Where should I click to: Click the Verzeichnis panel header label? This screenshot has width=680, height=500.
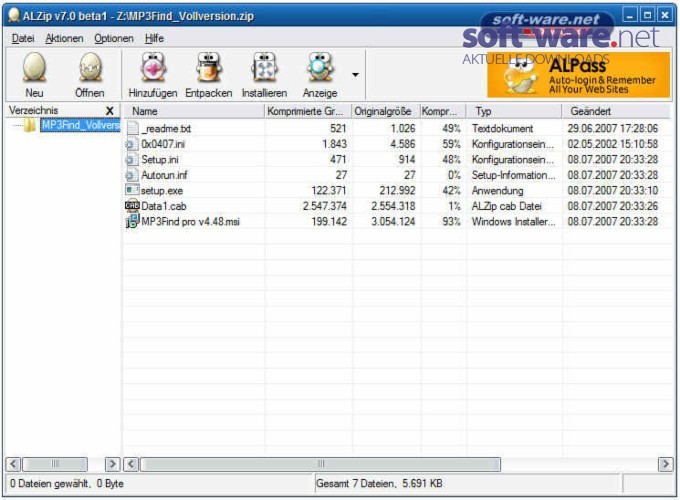[33, 111]
